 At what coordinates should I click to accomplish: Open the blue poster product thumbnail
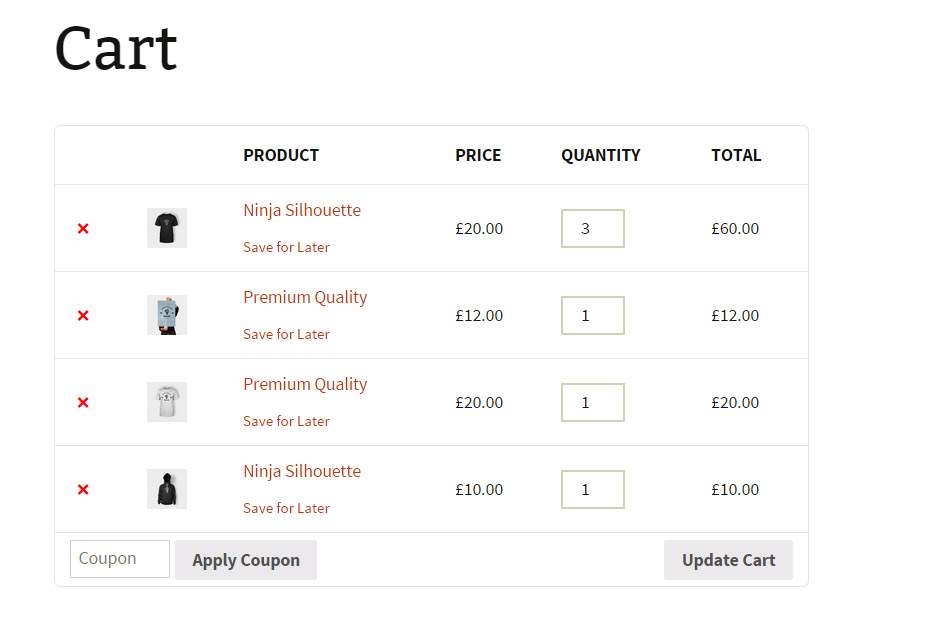point(166,315)
